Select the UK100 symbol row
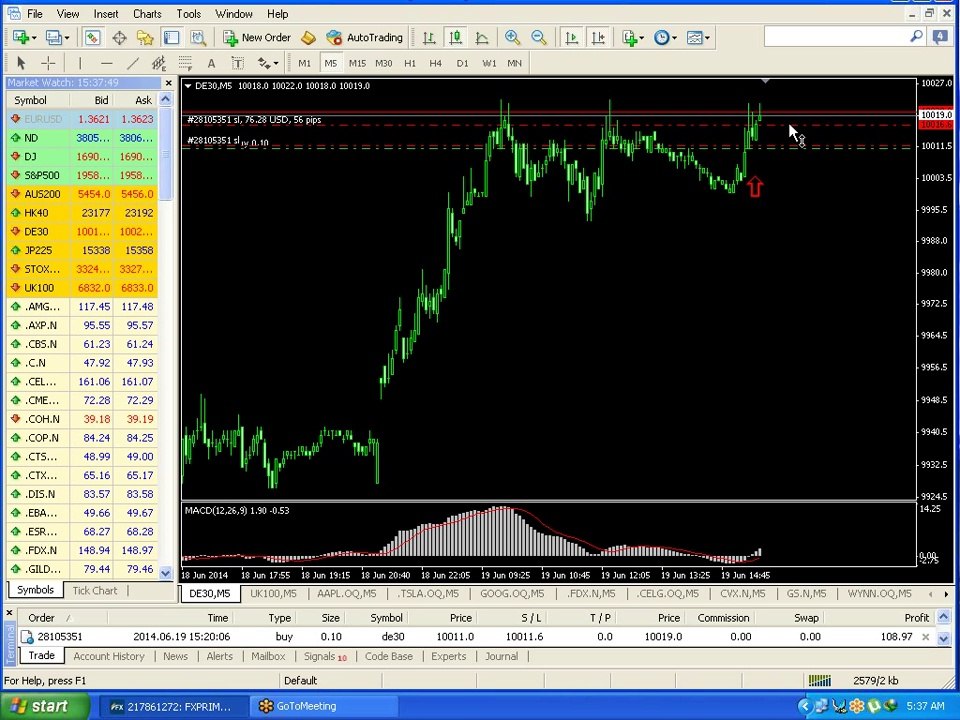 coord(82,288)
